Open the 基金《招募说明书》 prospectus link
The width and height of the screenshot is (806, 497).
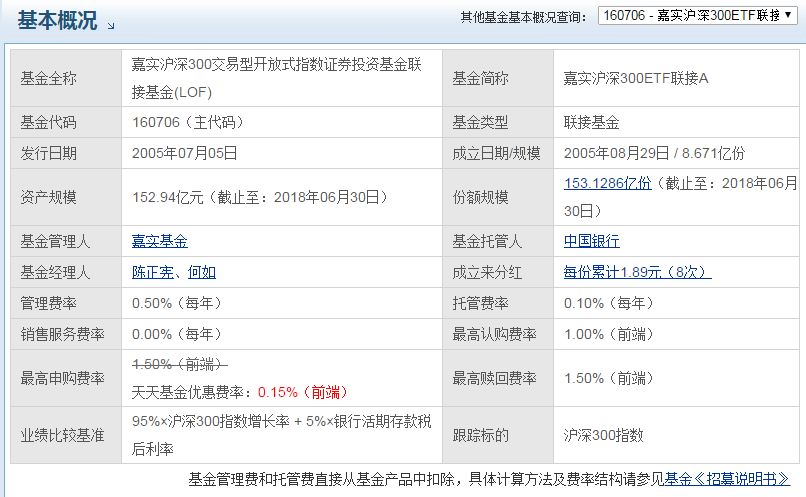[x=727, y=479]
